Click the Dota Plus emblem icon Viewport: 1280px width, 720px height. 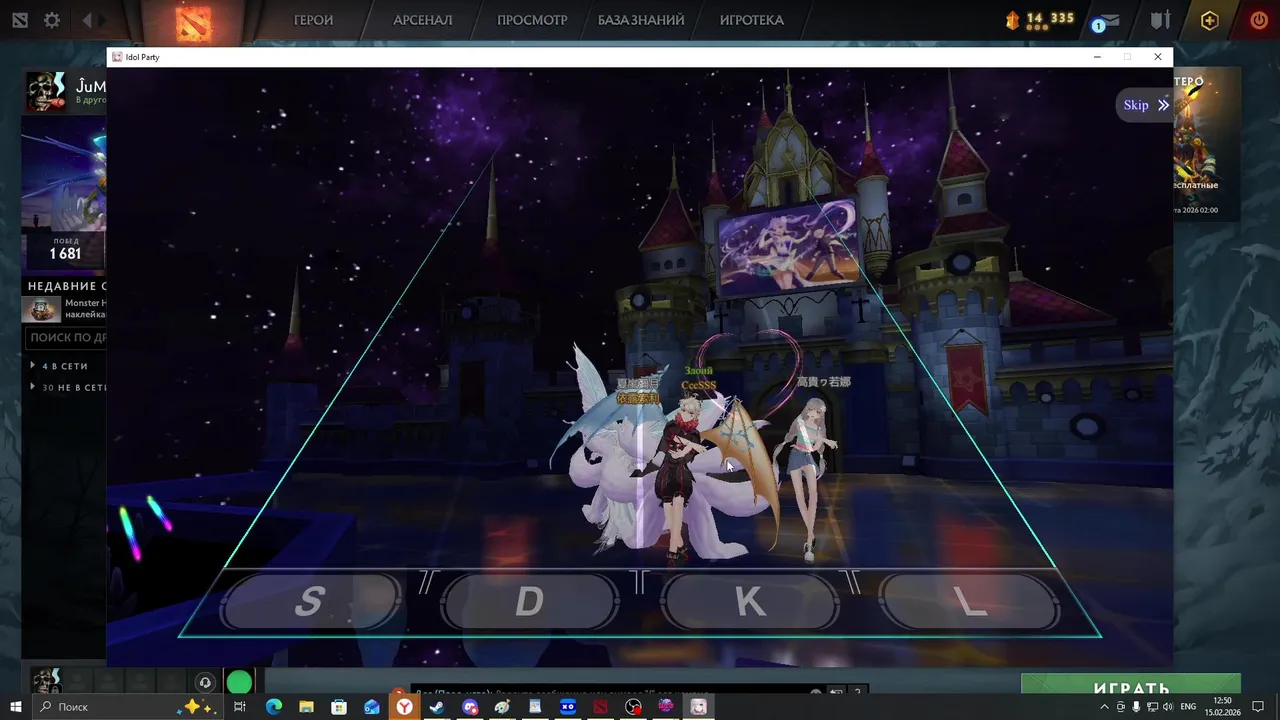click(x=1209, y=20)
